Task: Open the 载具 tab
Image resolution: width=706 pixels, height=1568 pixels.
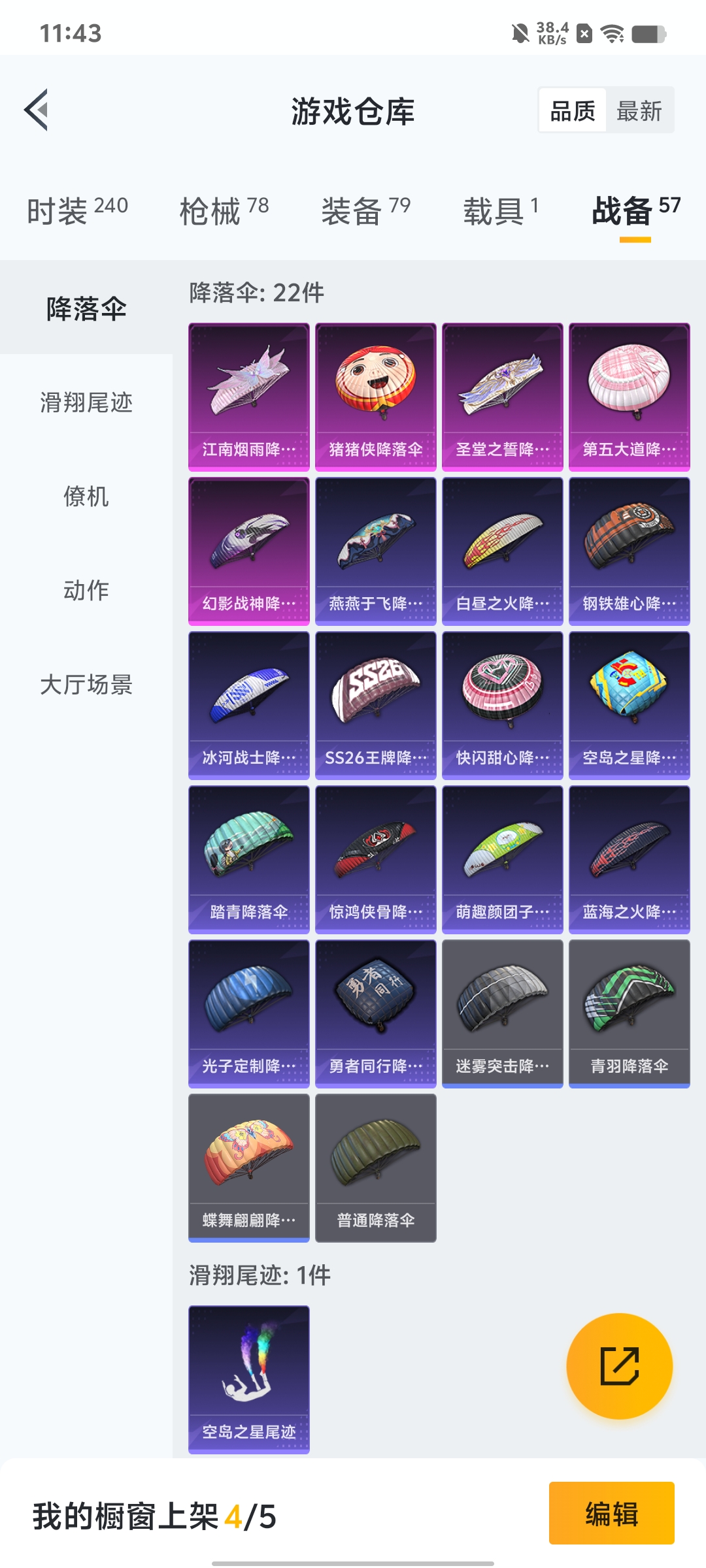Action: pyautogui.click(x=501, y=210)
